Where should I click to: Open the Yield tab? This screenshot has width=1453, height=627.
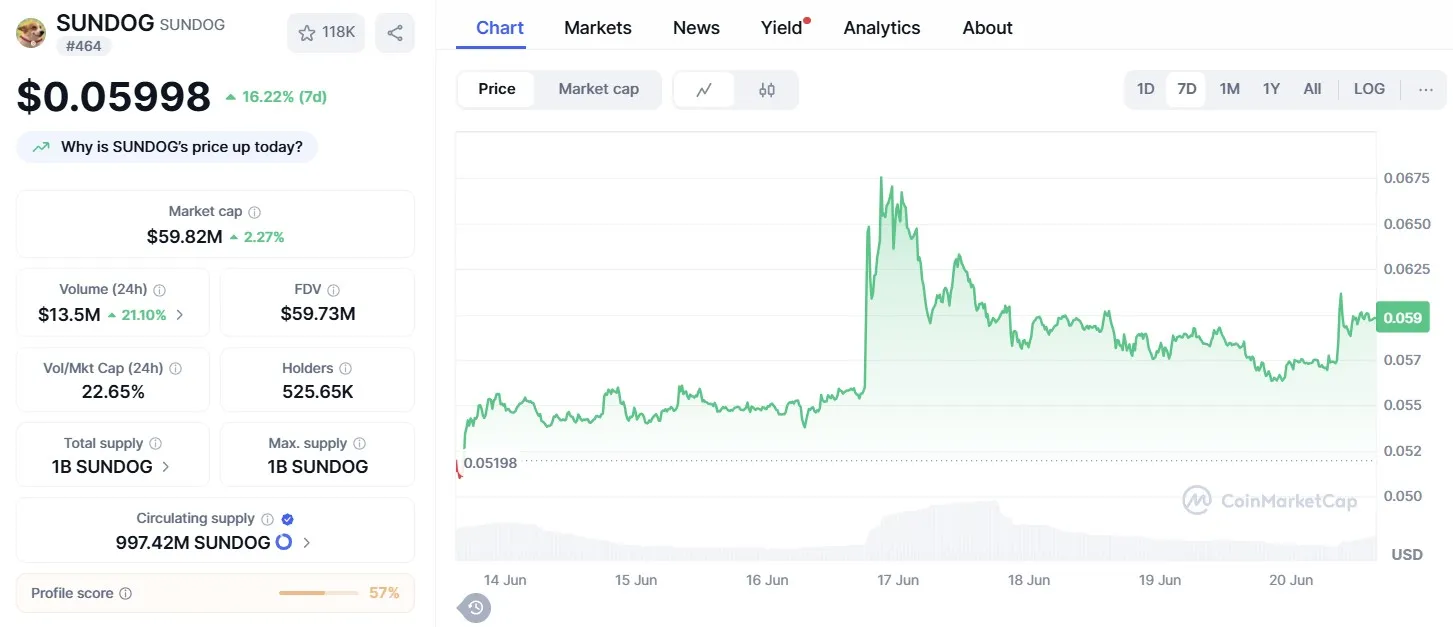pos(783,28)
